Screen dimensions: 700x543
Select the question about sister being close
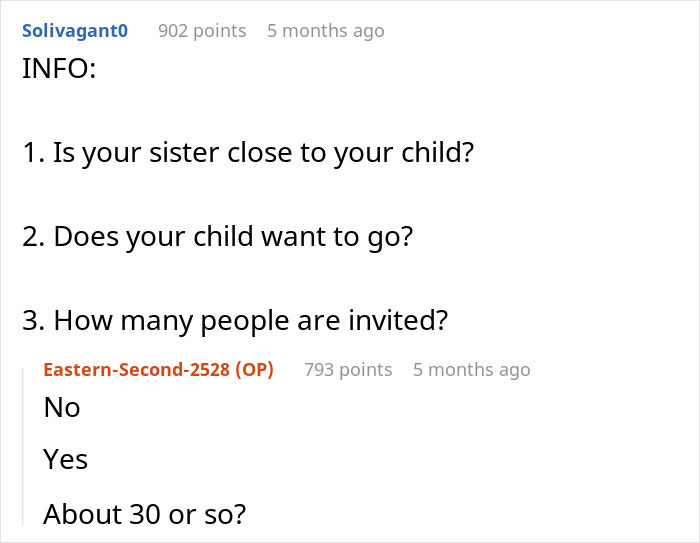(x=247, y=154)
